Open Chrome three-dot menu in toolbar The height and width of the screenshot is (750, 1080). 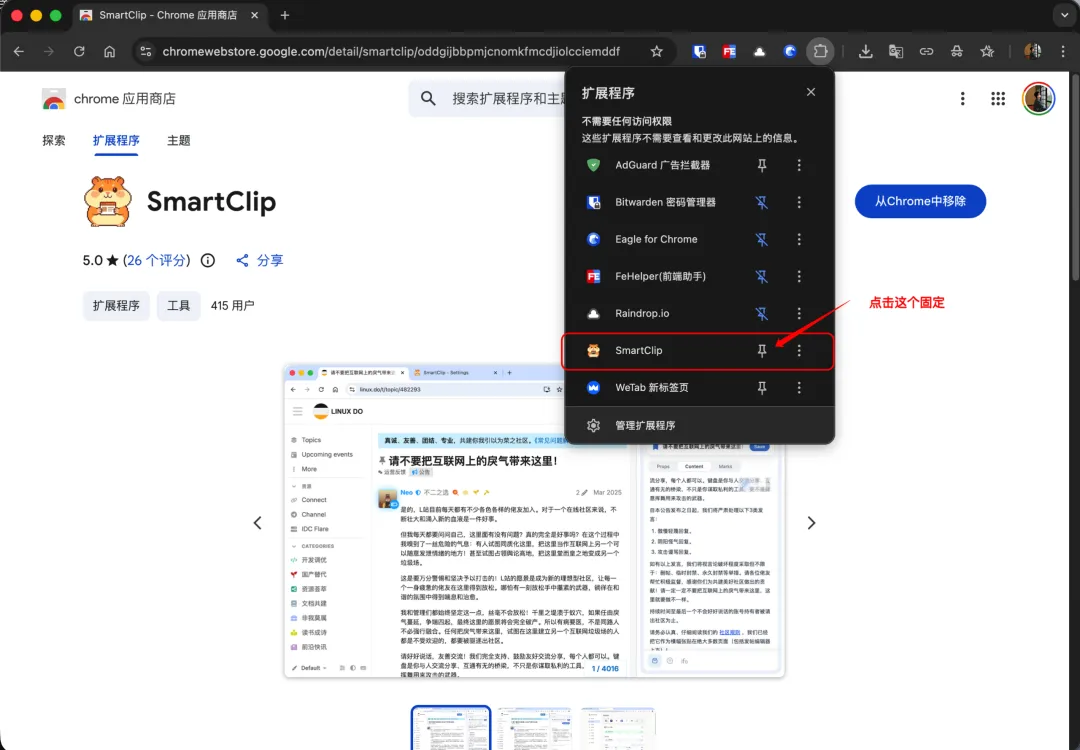[x=1063, y=51]
